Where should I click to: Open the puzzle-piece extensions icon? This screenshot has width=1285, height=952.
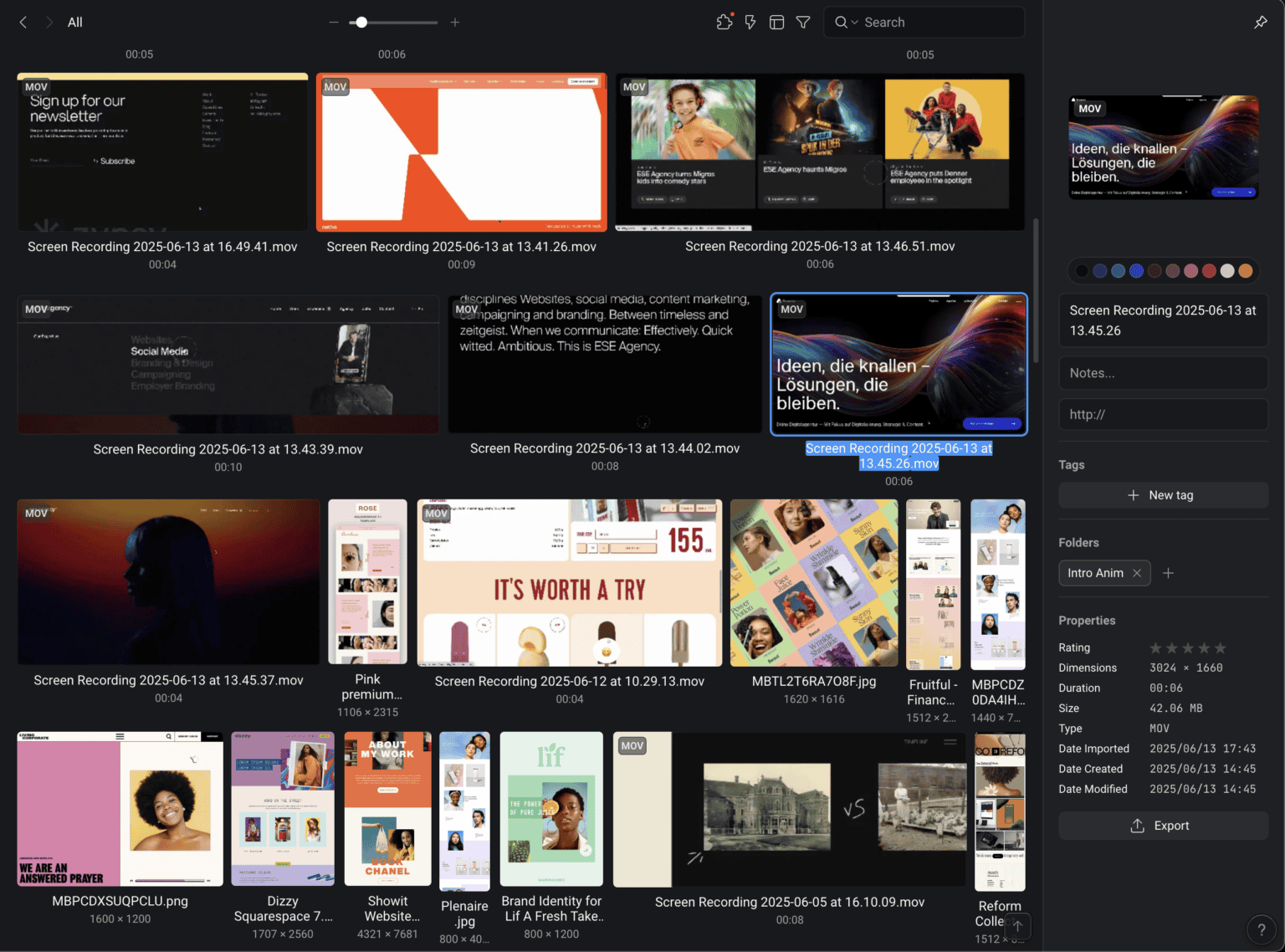tap(724, 23)
